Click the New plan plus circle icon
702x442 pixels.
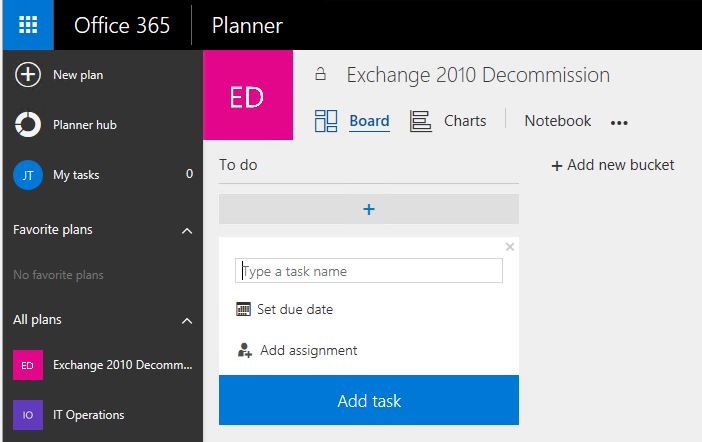point(28,74)
